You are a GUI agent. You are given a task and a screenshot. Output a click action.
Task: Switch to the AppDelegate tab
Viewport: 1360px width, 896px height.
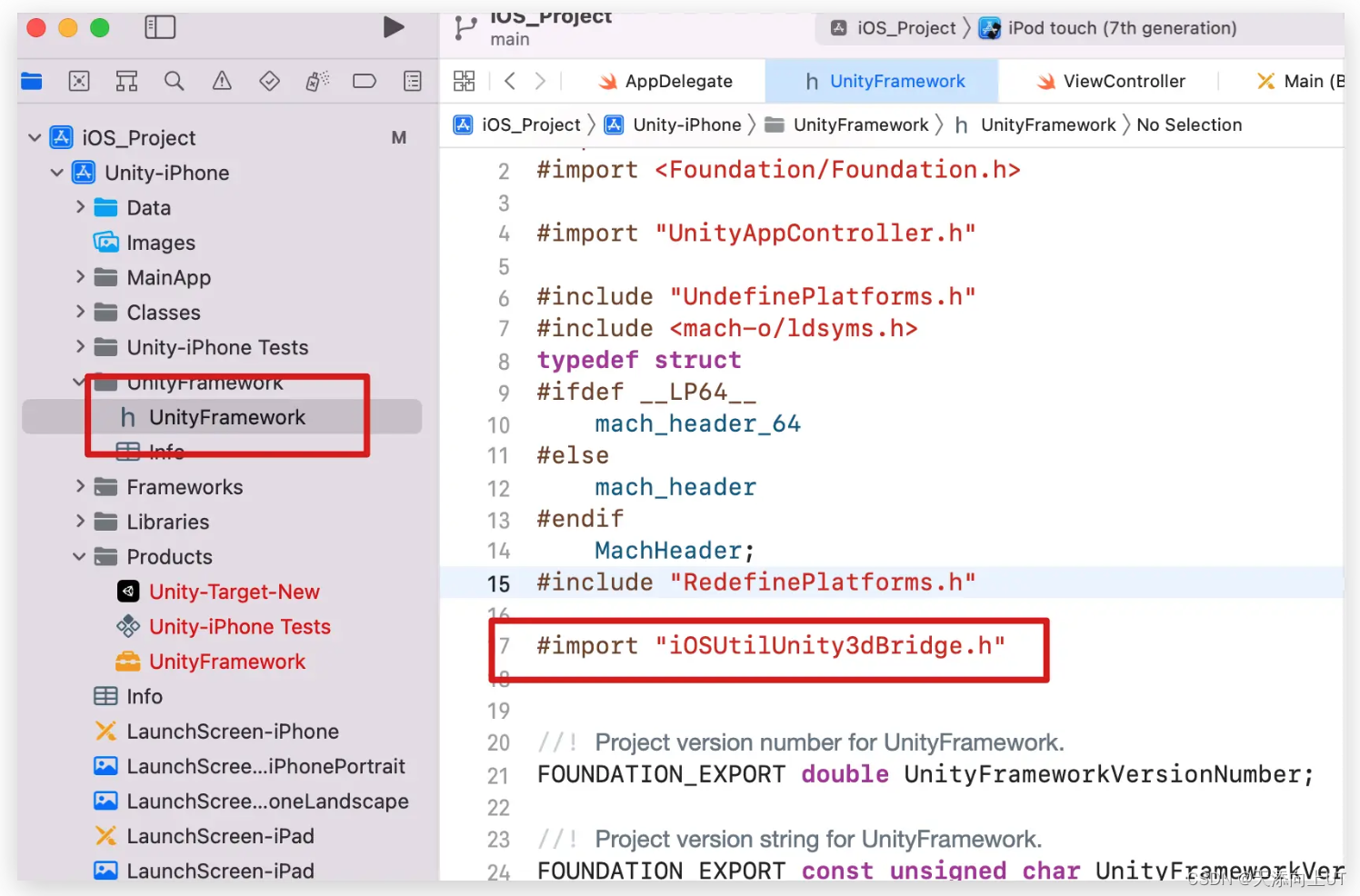[665, 81]
